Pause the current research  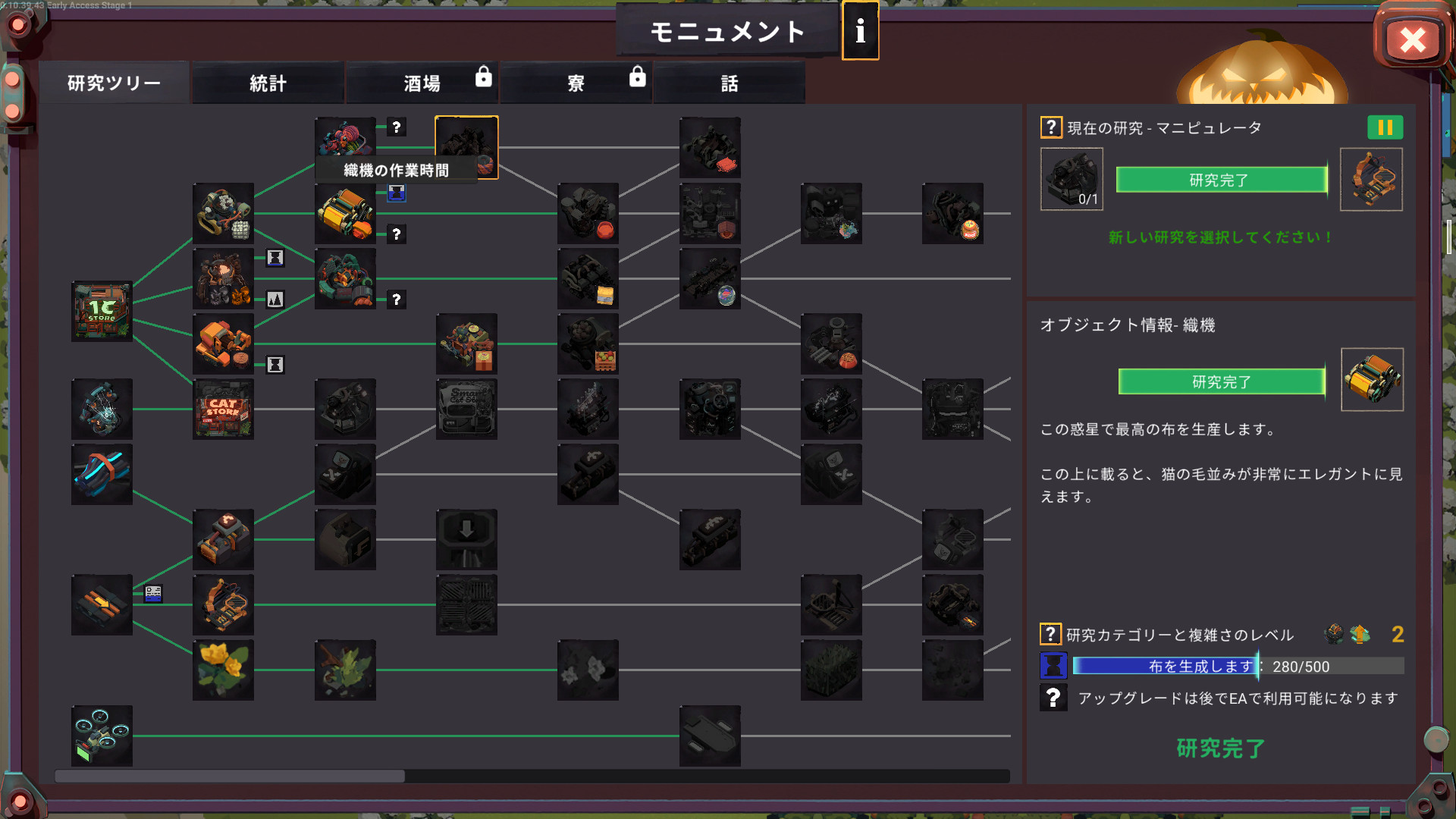point(1385,127)
